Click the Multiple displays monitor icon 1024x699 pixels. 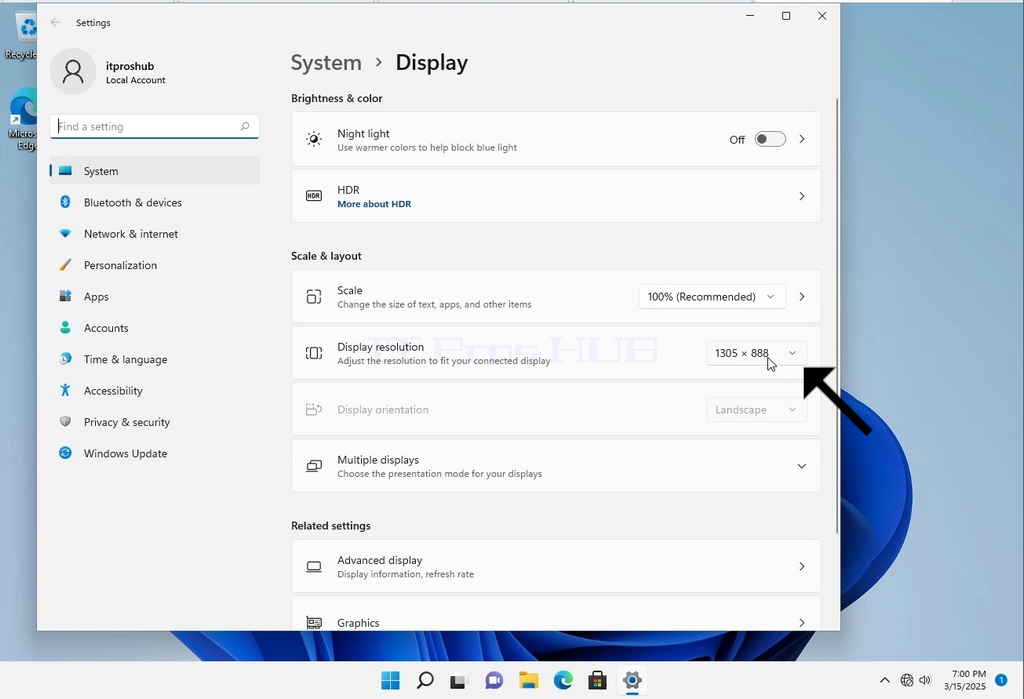tap(314, 466)
